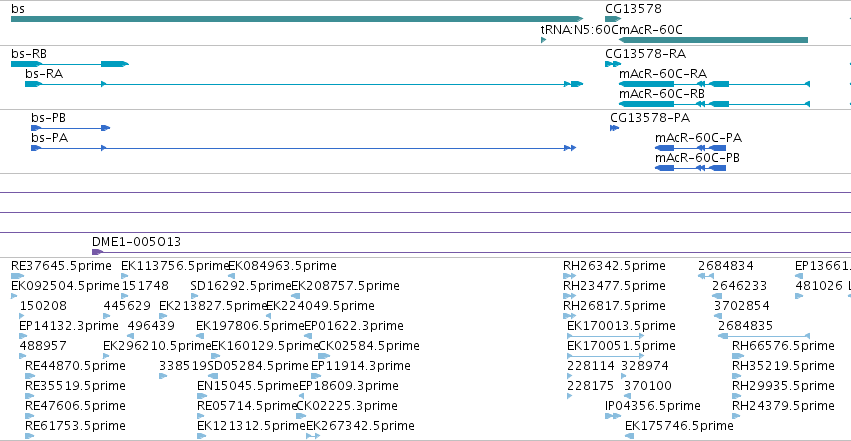Click the bs-RA transcript label
Image resolution: width=851 pixels, height=441 pixels.
44,74
